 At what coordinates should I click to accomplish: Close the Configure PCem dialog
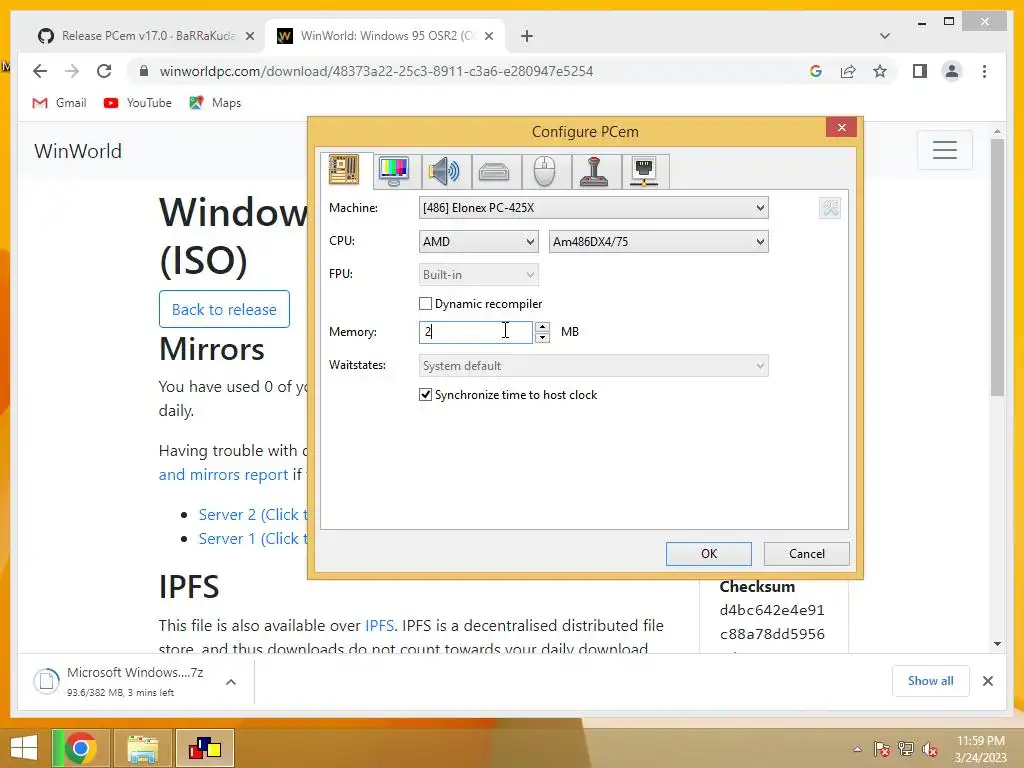(x=841, y=127)
